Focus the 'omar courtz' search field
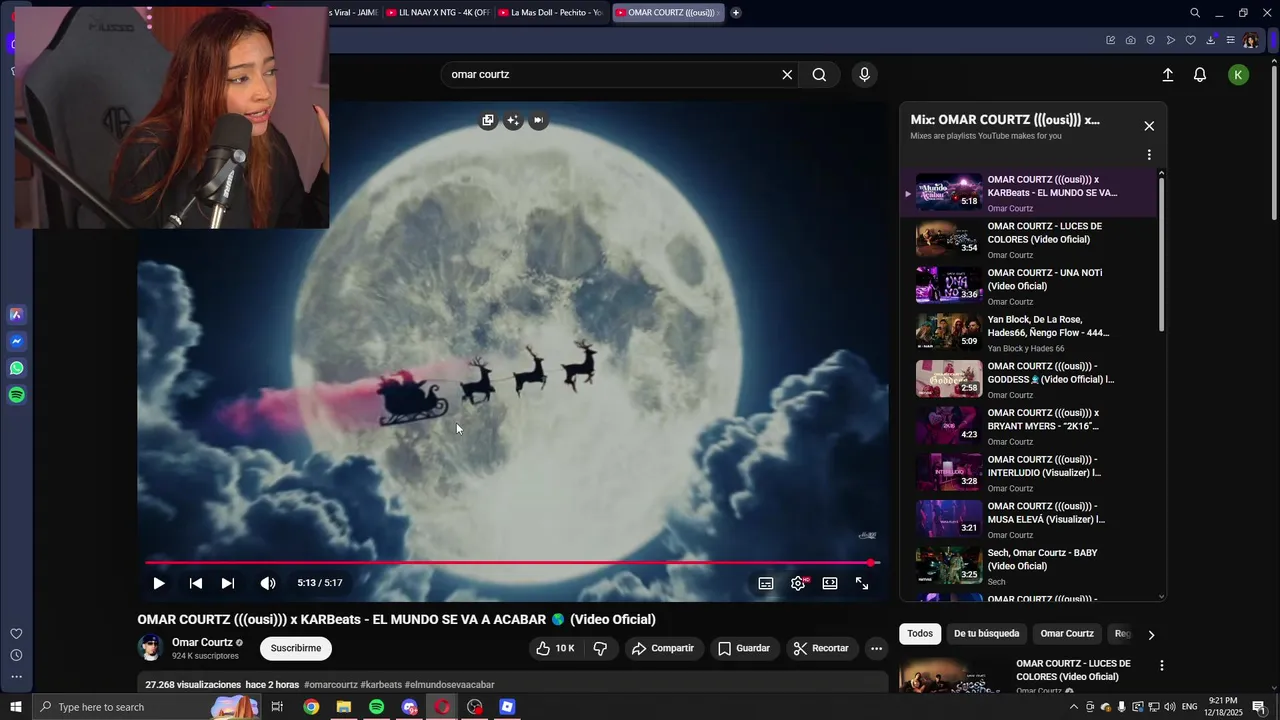 click(x=610, y=74)
